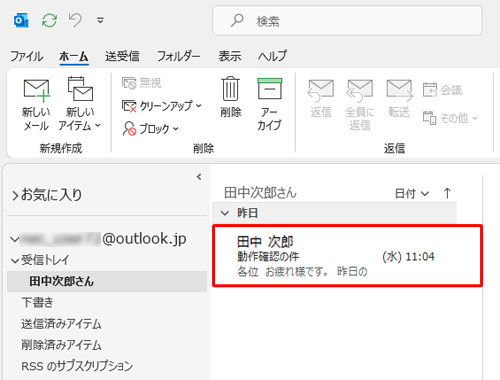Collapse the 昨日 message group

pos(225,213)
